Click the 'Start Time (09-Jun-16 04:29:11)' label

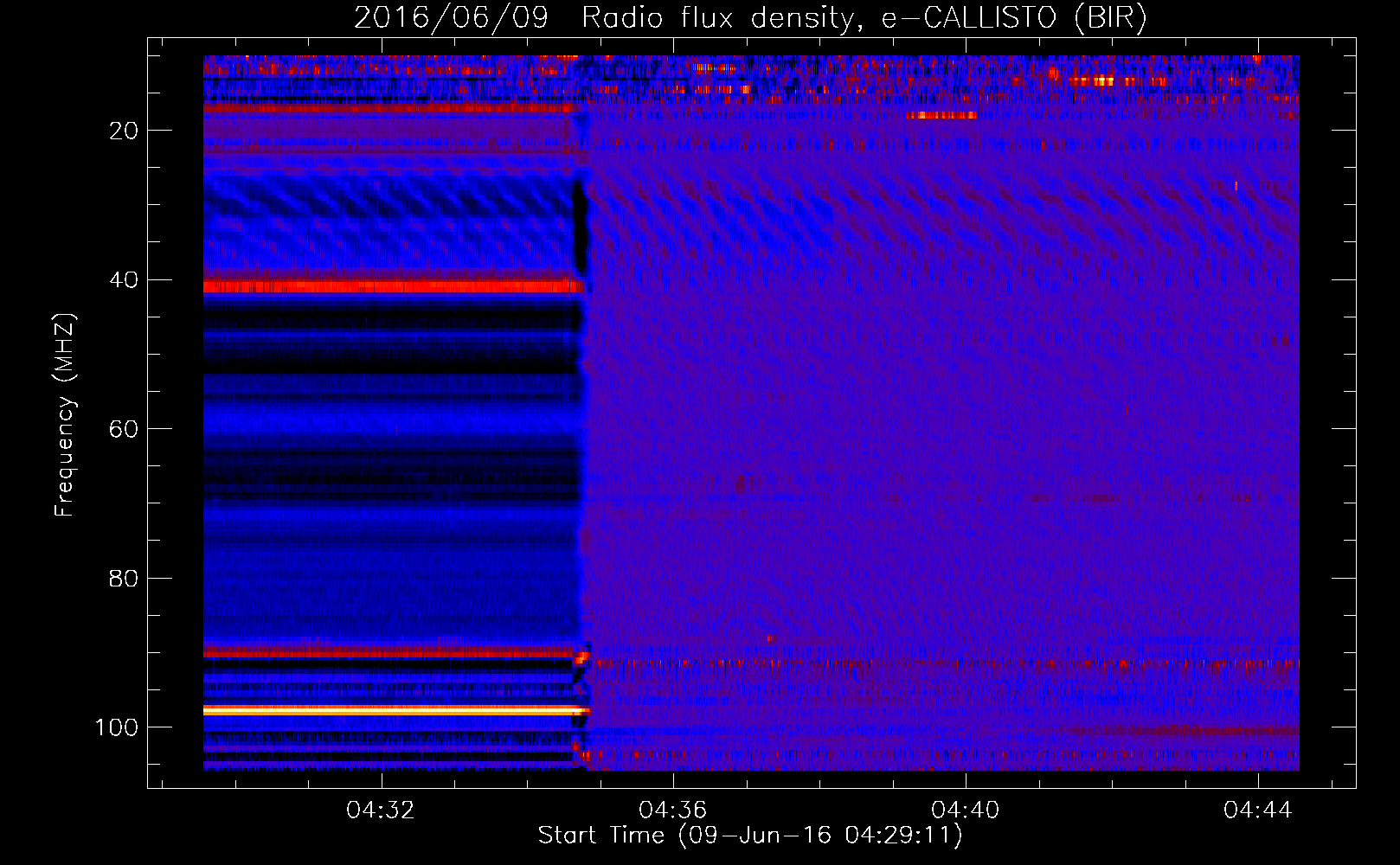750,836
